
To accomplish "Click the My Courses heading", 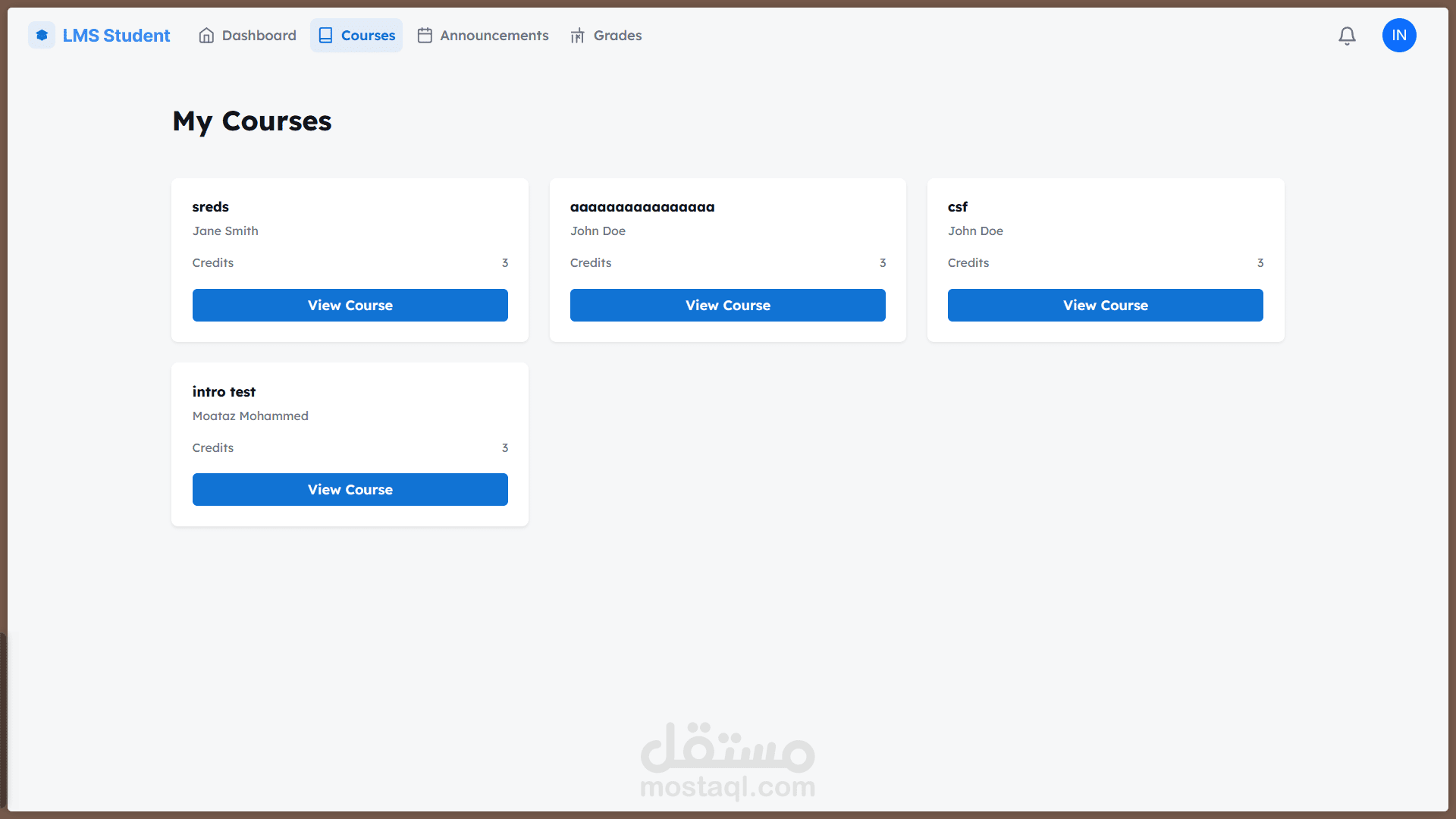I will (x=252, y=121).
